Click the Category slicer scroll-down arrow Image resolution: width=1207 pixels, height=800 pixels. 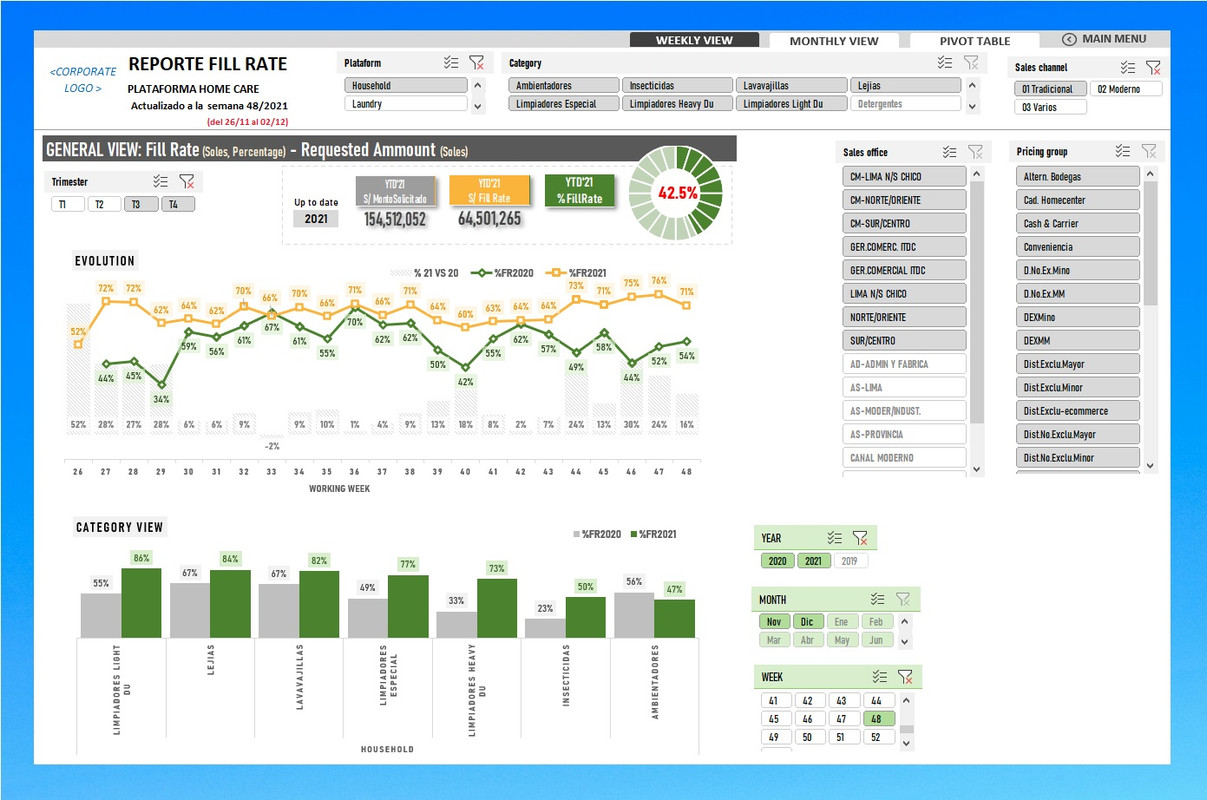click(971, 104)
